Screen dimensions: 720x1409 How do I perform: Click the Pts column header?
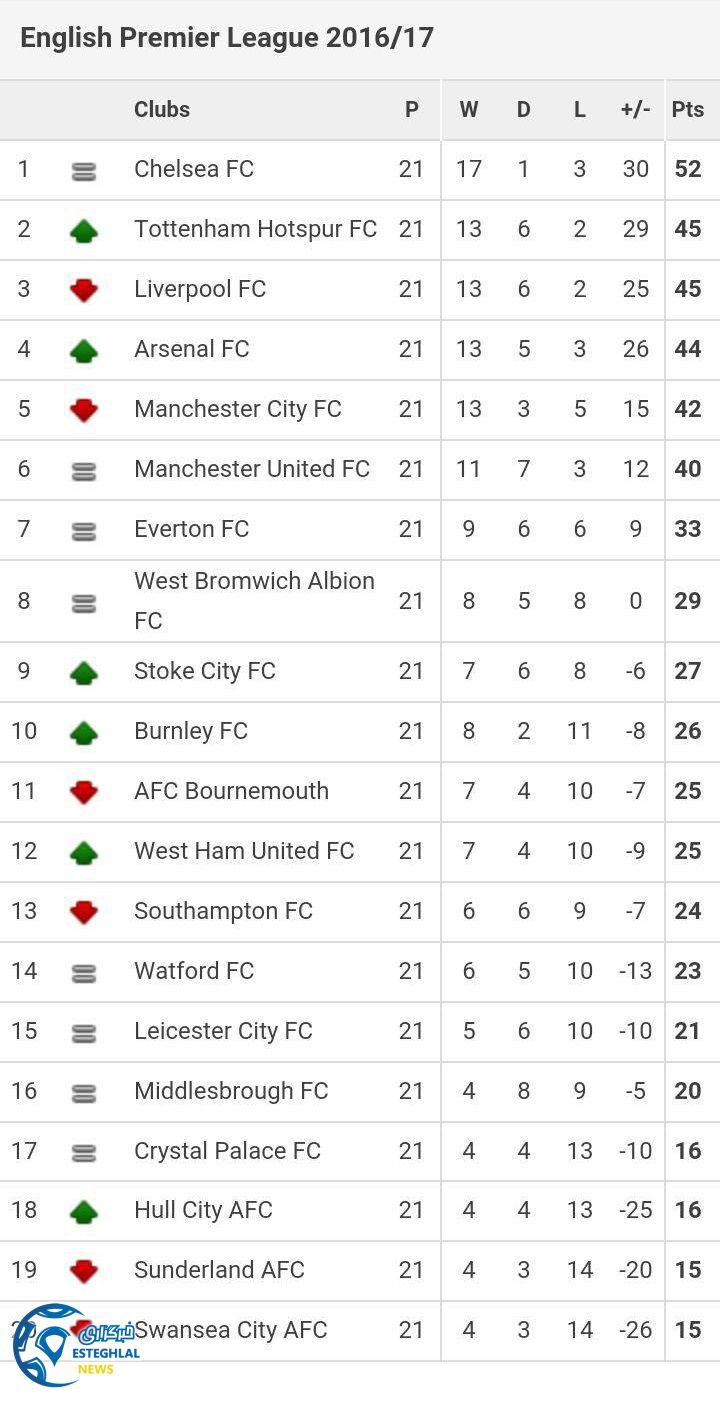point(687,110)
